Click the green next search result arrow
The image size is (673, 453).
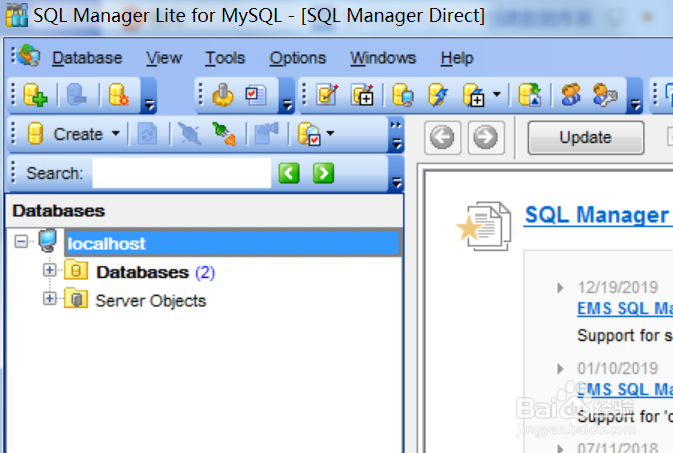(x=324, y=173)
